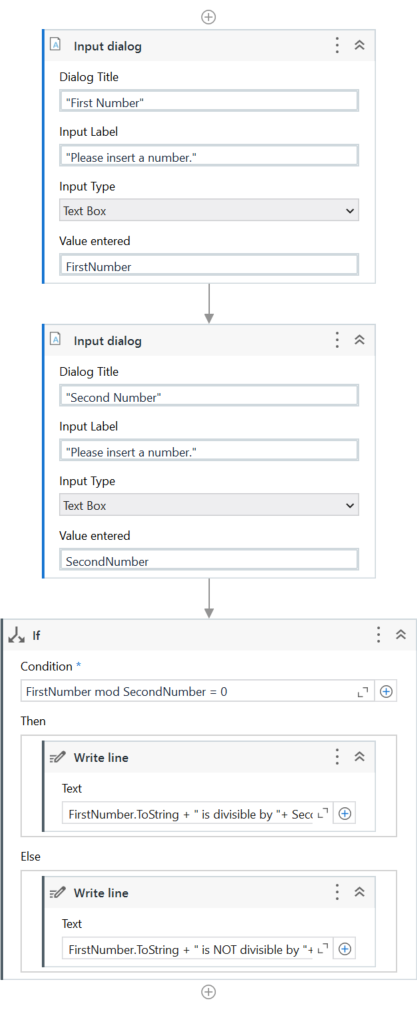Open Input Type dropdown in second dialog
Image resolution: width=417 pixels, height=1010 pixels.
209,506
